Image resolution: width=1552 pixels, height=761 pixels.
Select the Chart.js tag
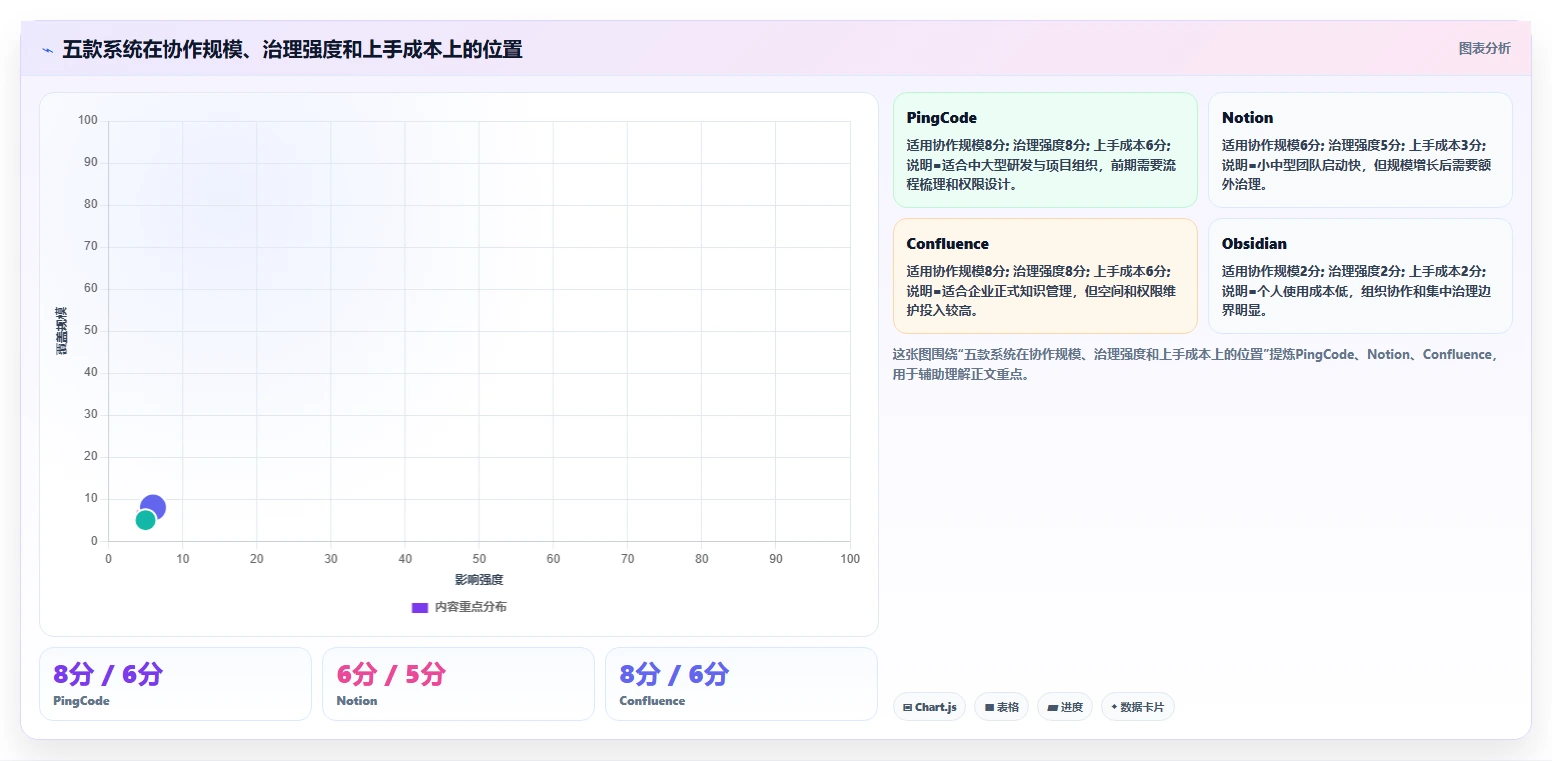[x=929, y=707]
